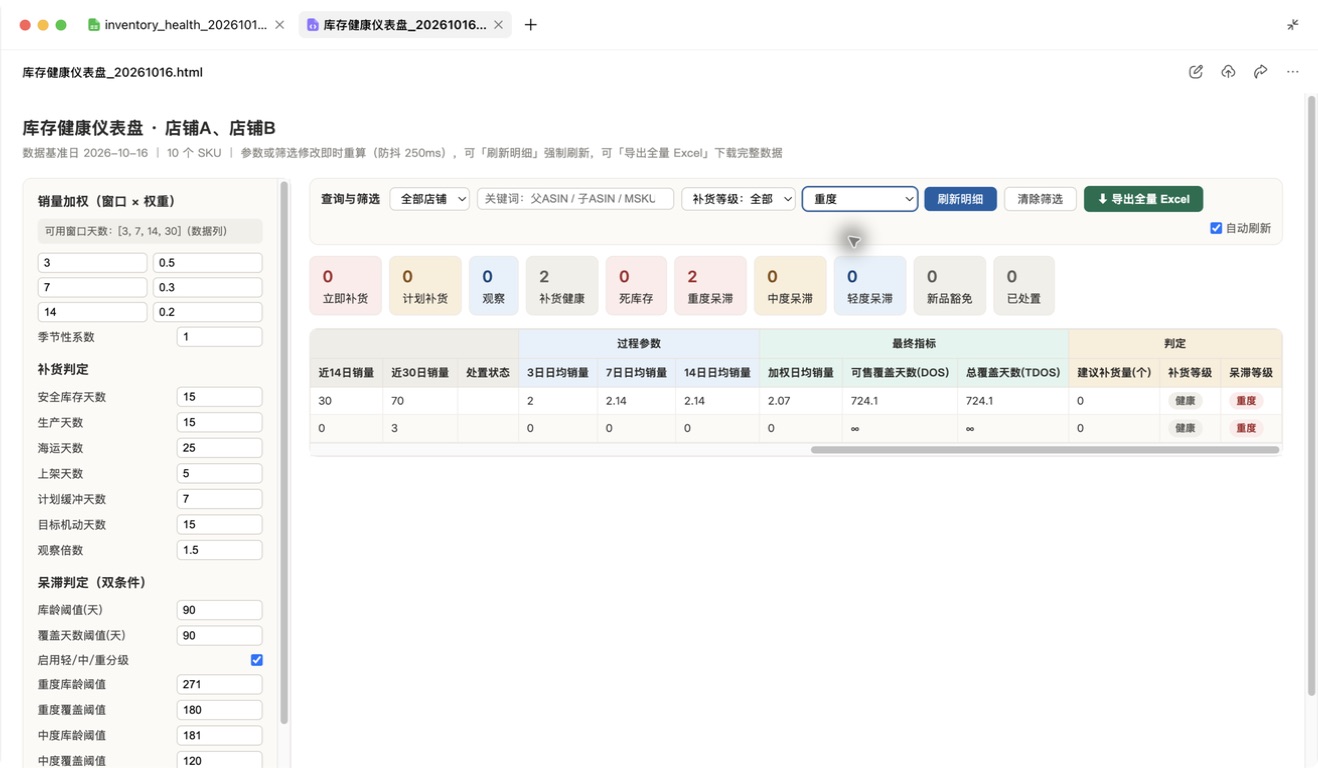Uncheck 启用轻/中/重分级 checkbox
1318x768 pixels.
pyautogui.click(x=257, y=660)
